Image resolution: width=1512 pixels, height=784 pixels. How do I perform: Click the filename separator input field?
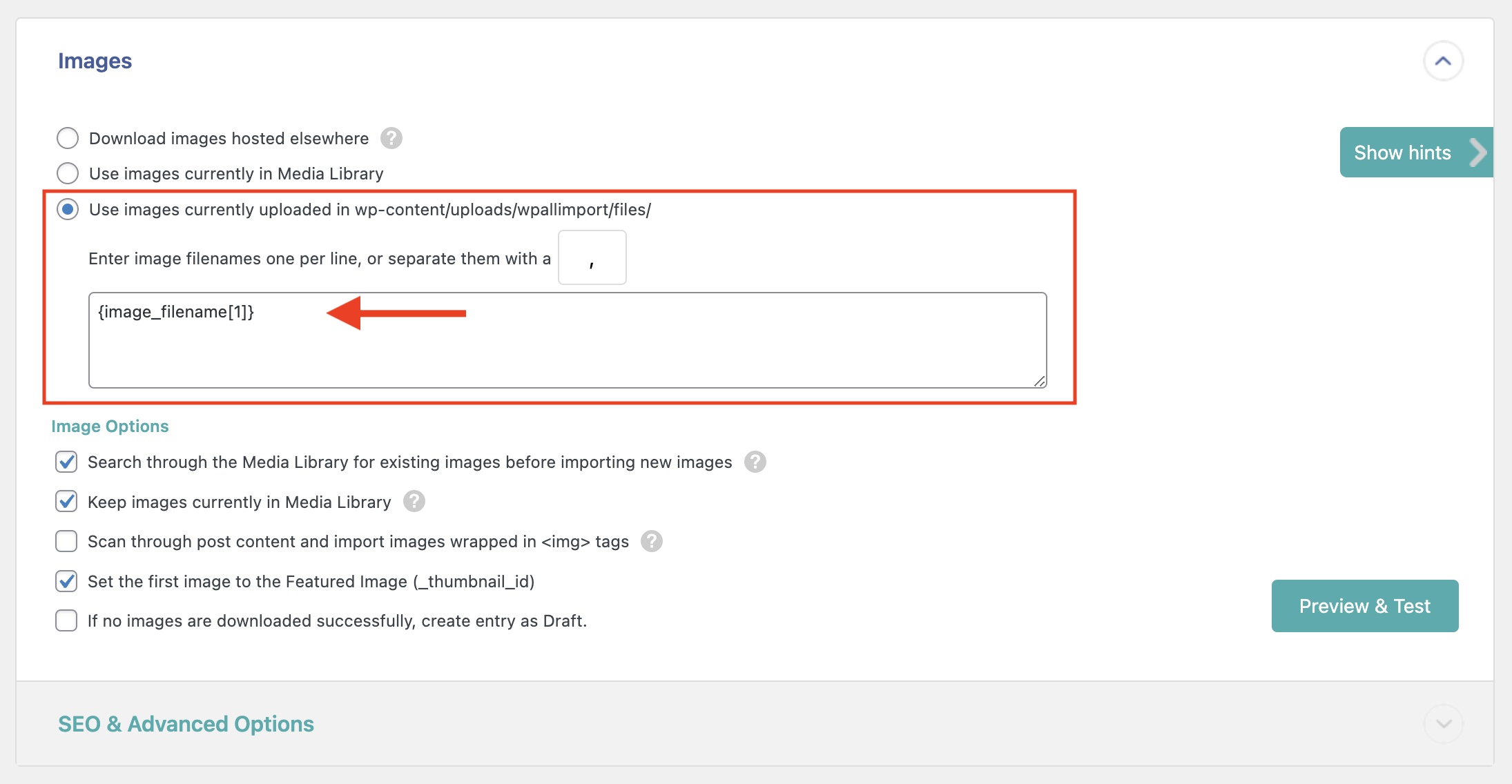[x=592, y=257]
